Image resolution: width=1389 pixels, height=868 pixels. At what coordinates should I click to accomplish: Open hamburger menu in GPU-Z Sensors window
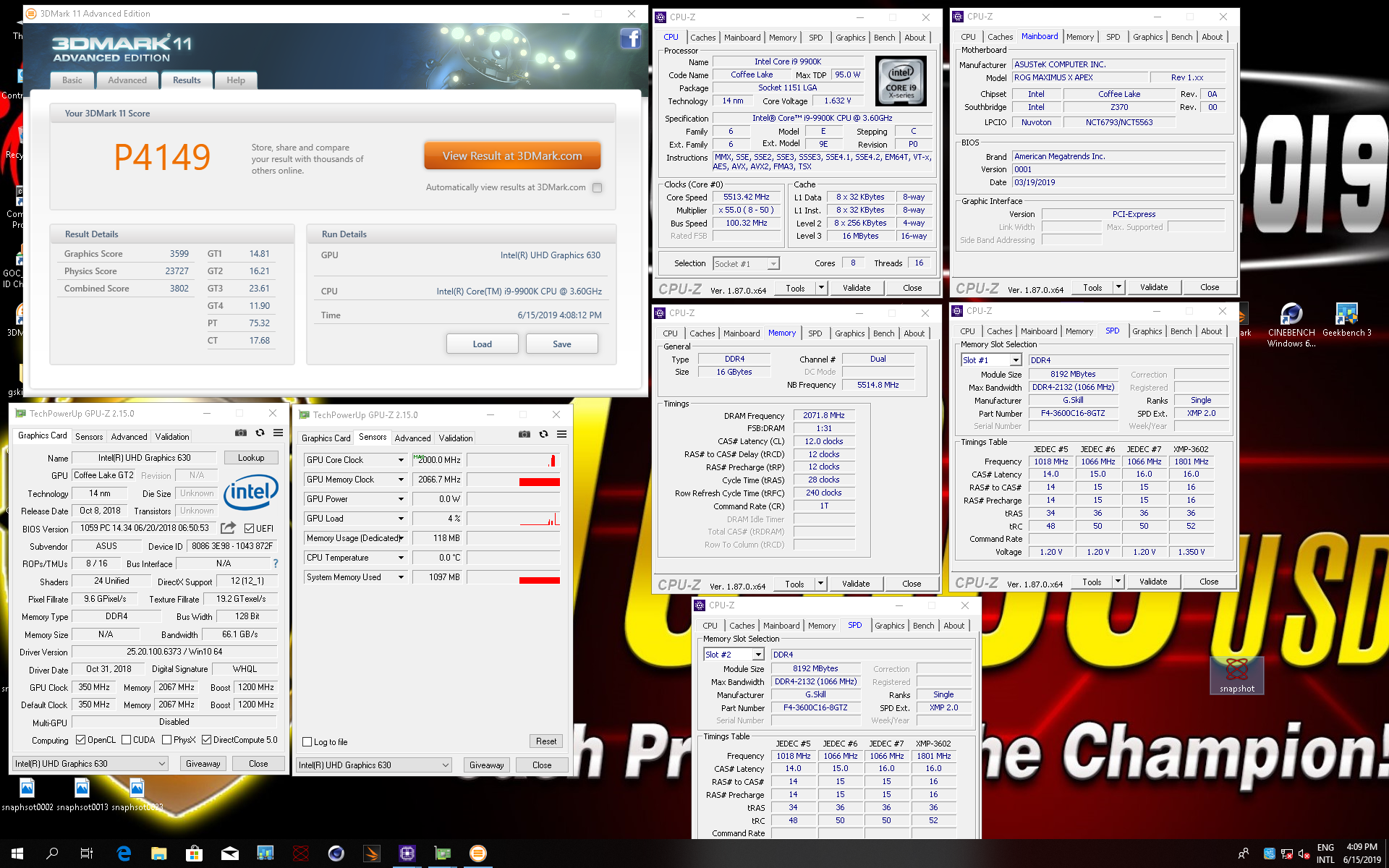click(561, 434)
